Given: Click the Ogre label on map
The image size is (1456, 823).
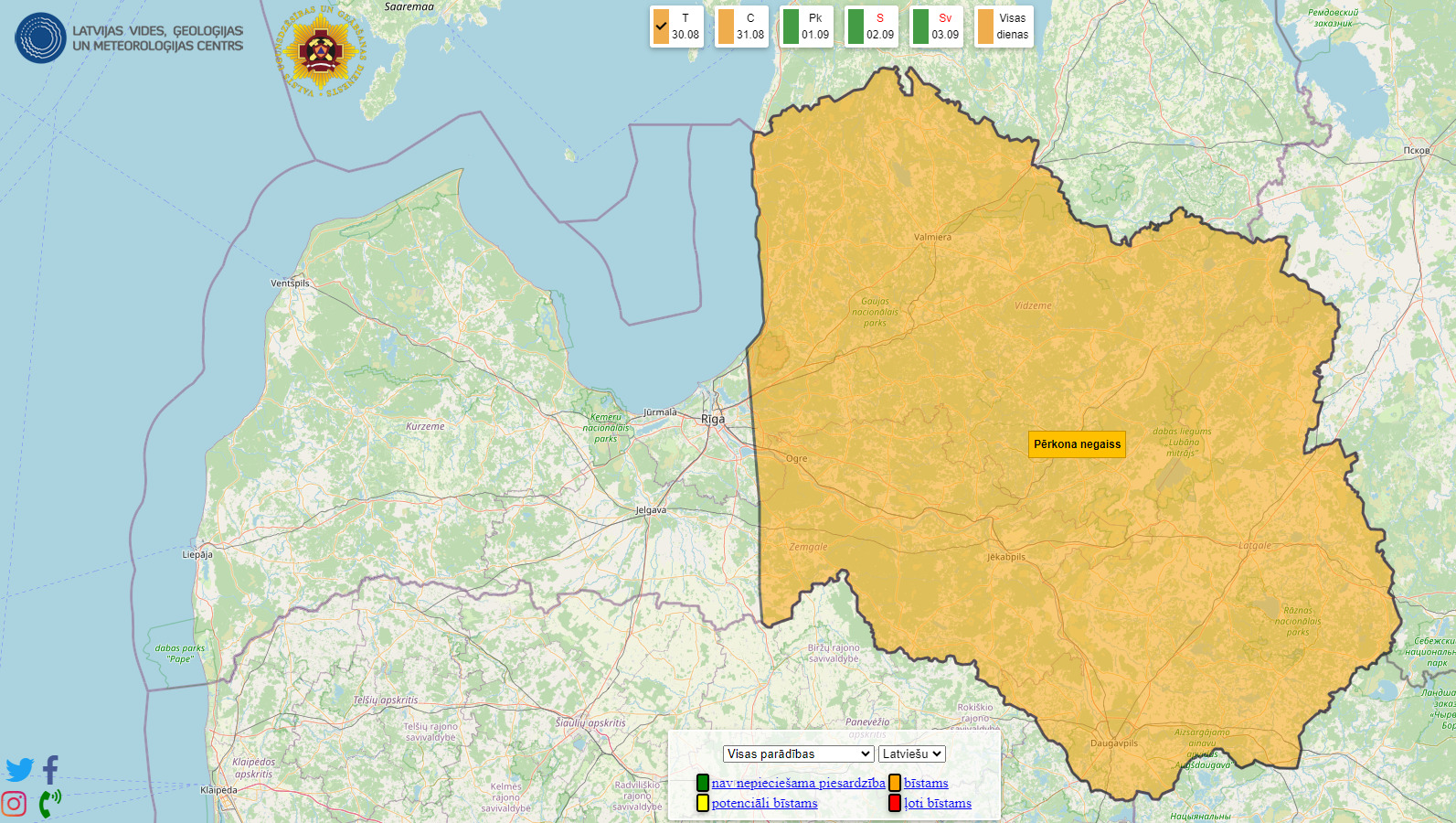Looking at the screenshot, I should click(x=796, y=459).
